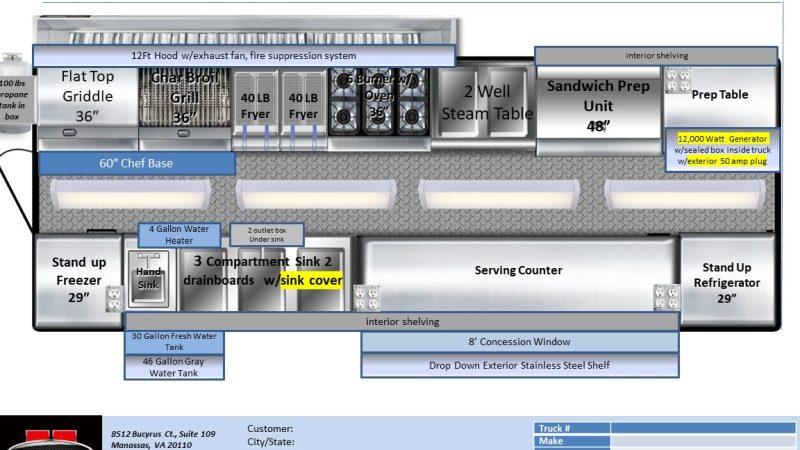This screenshot has height=450, width=800.
Task: Select the 4 Gallon Water Heater label
Action: [179, 235]
